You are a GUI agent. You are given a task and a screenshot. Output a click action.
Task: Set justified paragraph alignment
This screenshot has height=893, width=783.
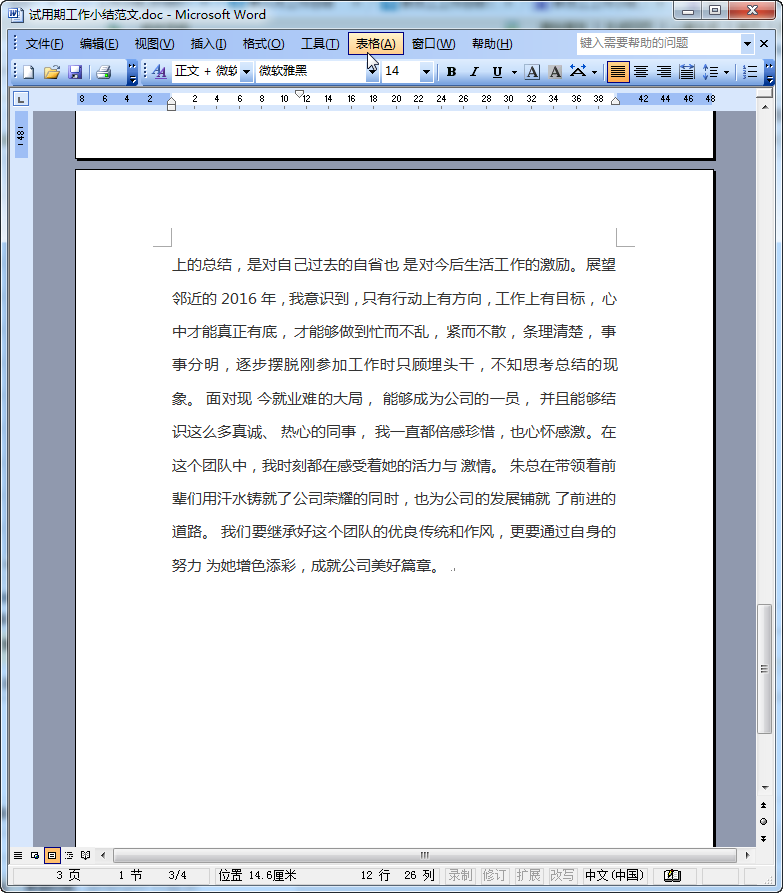click(618, 72)
